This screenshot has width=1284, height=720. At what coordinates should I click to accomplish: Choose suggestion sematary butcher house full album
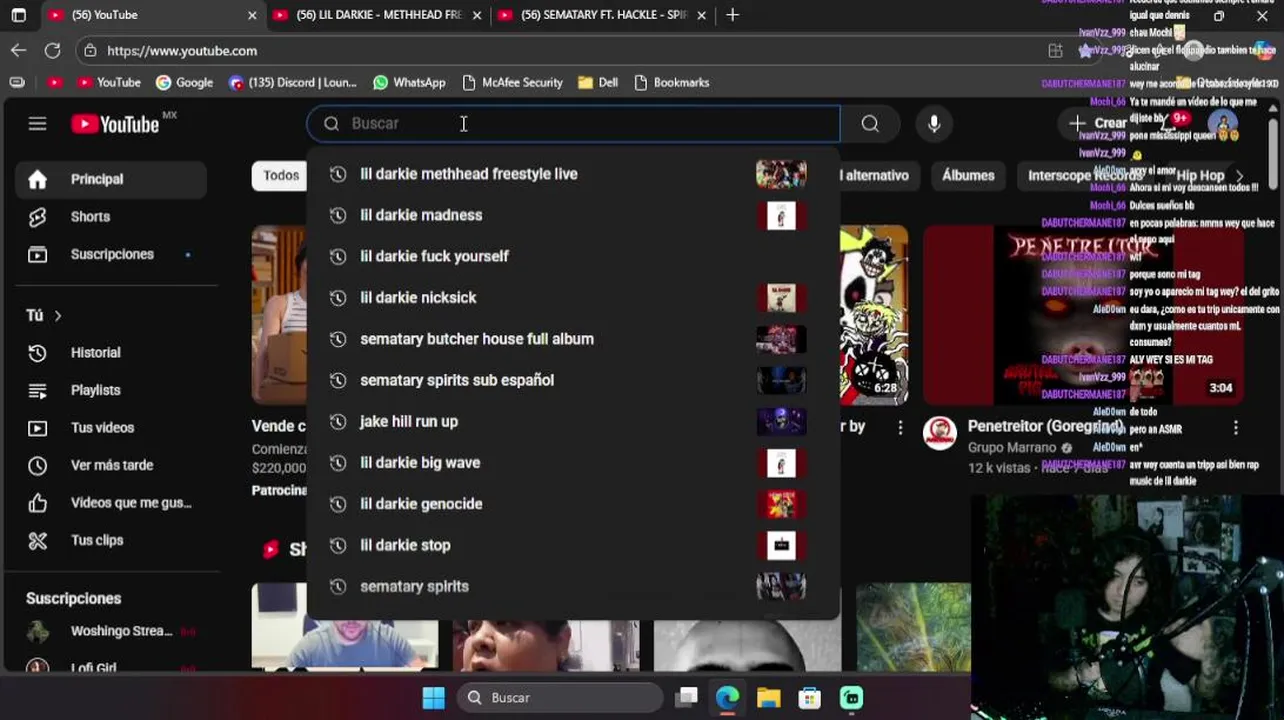coord(573,339)
